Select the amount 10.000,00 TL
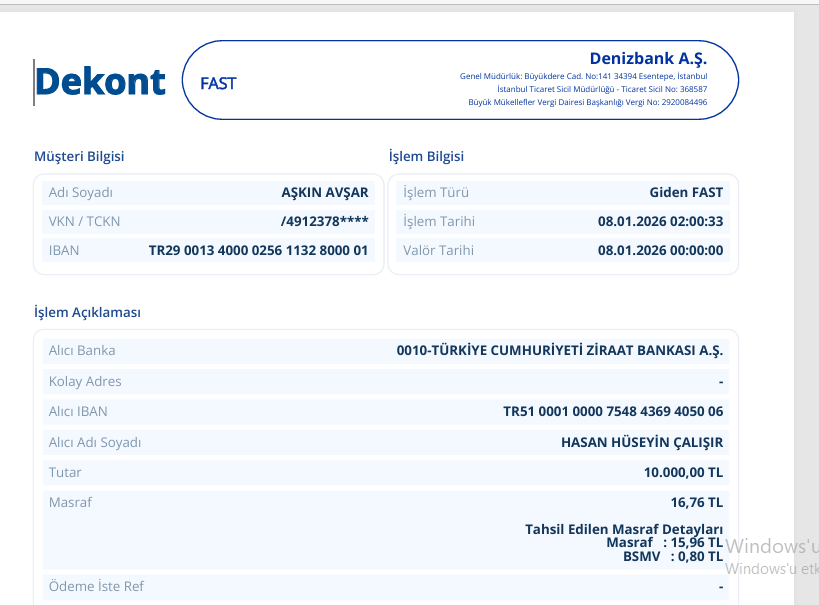This screenshot has width=819, height=605. (x=683, y=473)
